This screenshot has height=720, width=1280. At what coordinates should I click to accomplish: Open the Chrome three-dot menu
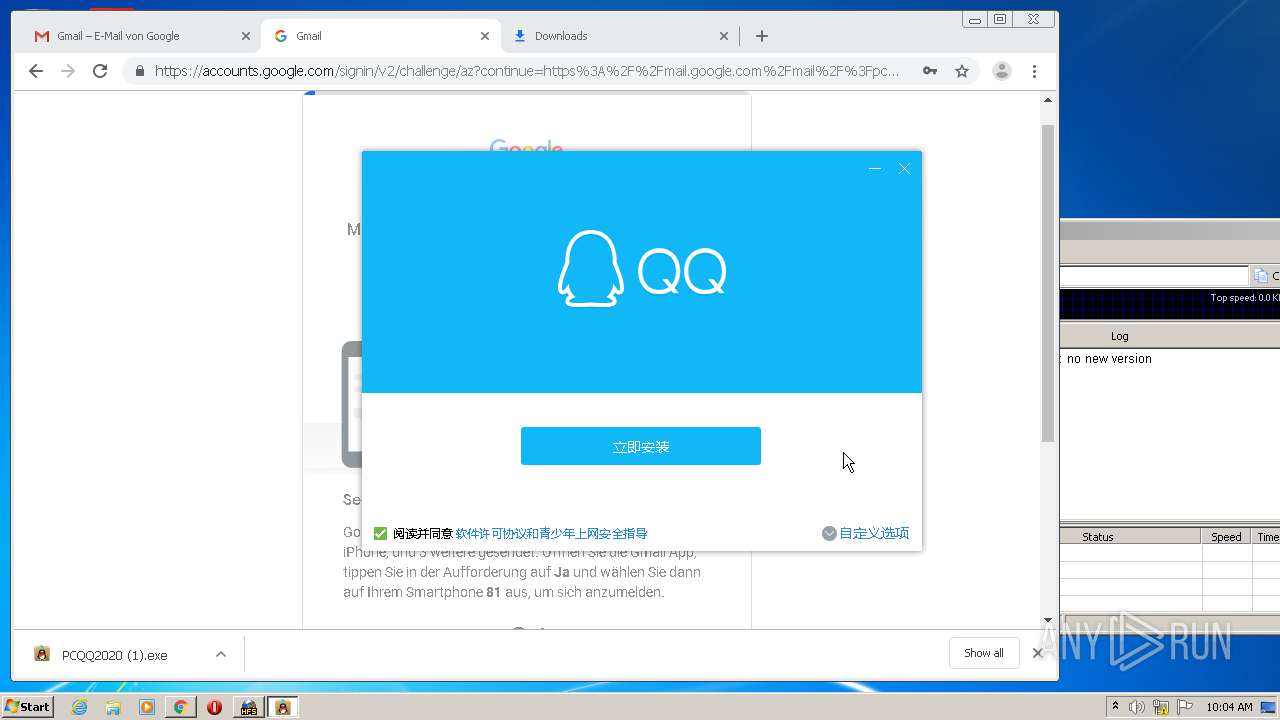1034,71
